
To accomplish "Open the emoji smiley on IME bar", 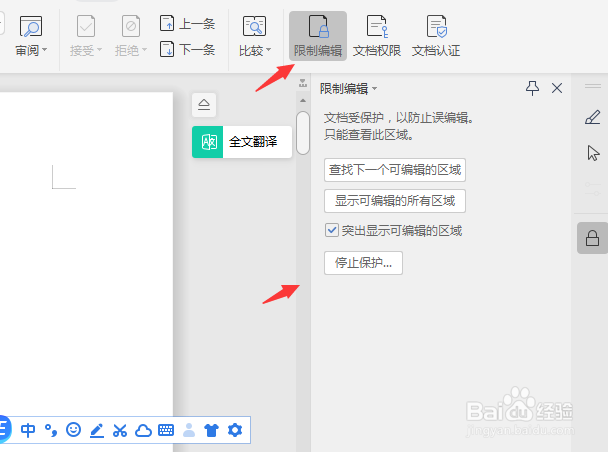I will click(x=73, y=430).
